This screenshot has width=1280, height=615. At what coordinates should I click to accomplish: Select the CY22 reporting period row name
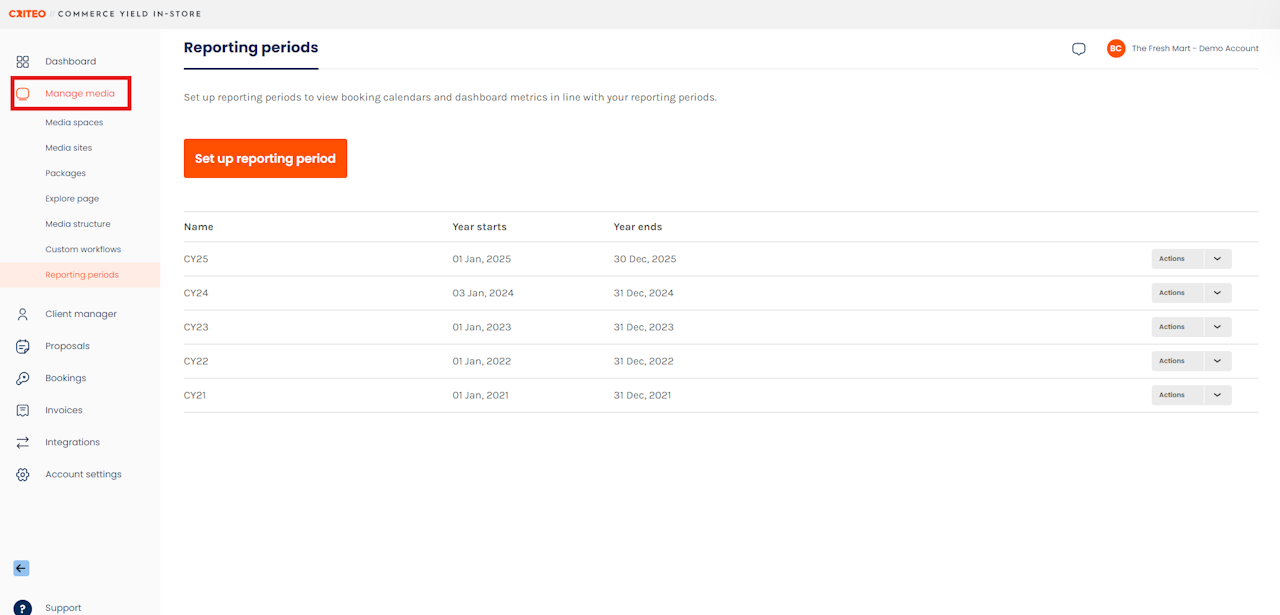196,361
